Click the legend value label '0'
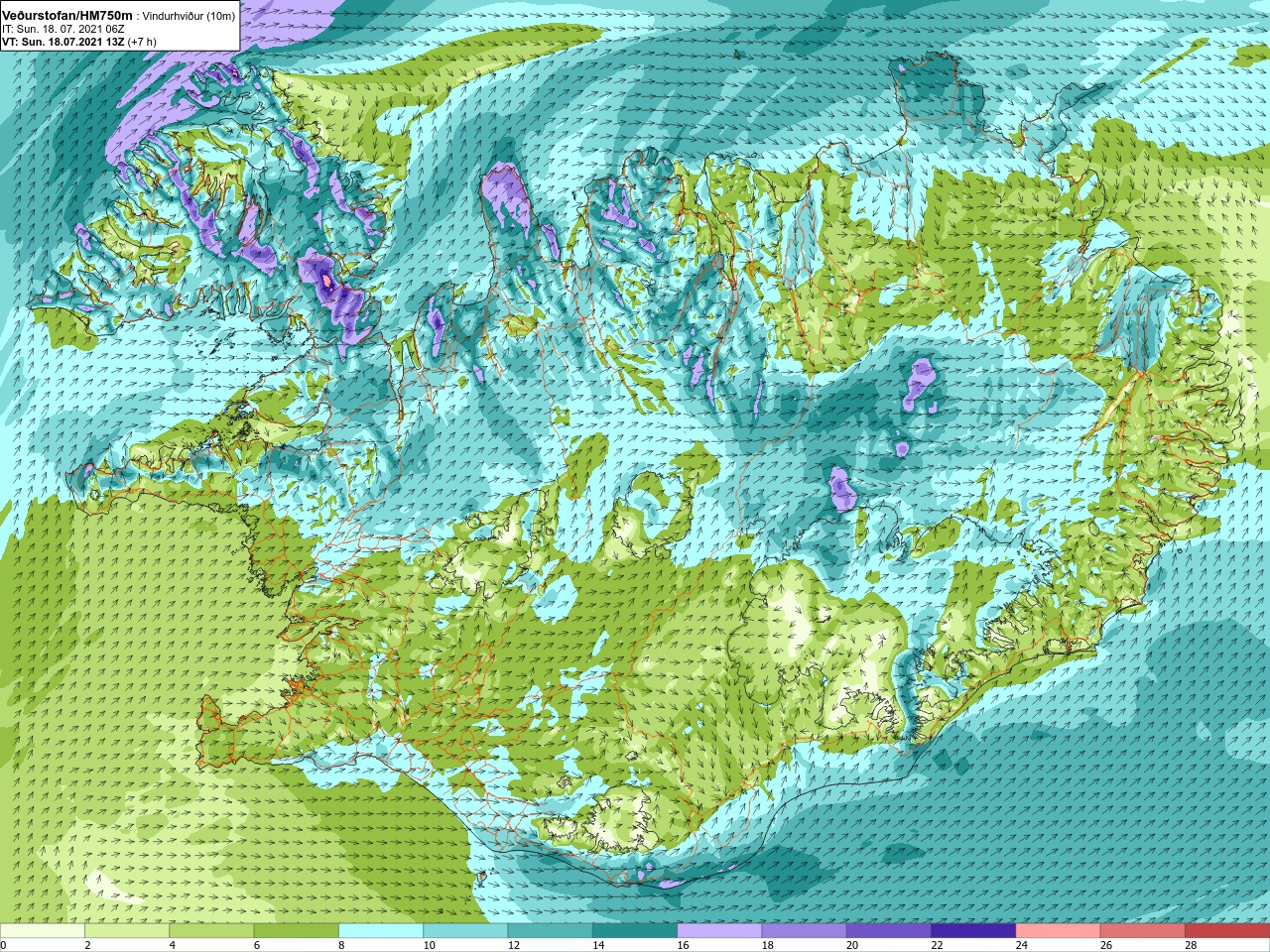 (4, 945)
